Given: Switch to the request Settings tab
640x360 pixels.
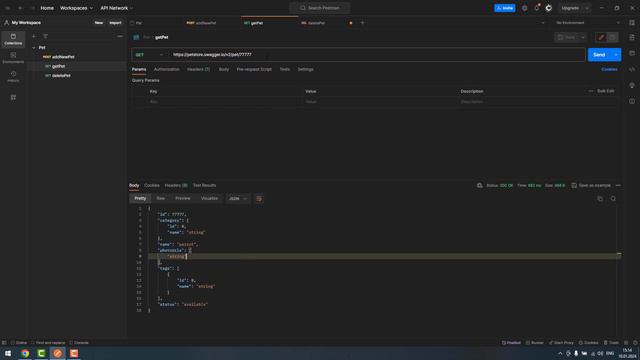Looking at the screenshot, I should point(305,69).
